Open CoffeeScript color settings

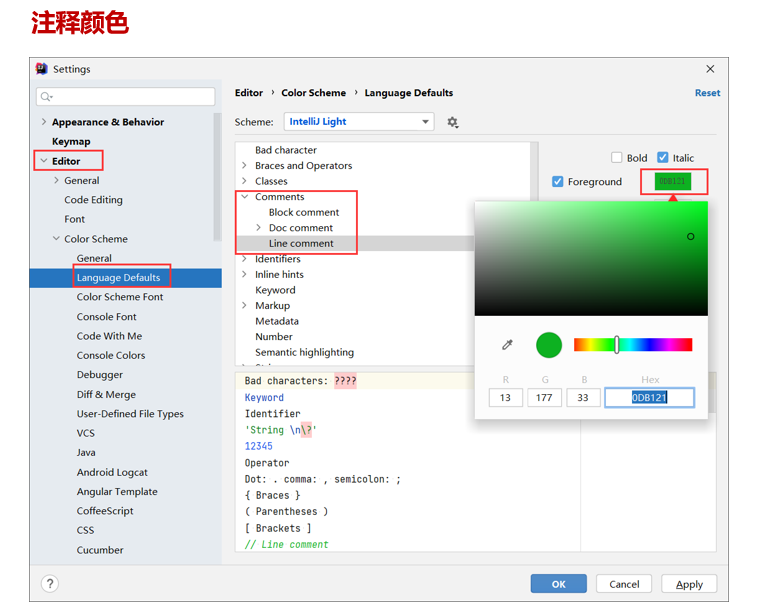coord(105,511)
